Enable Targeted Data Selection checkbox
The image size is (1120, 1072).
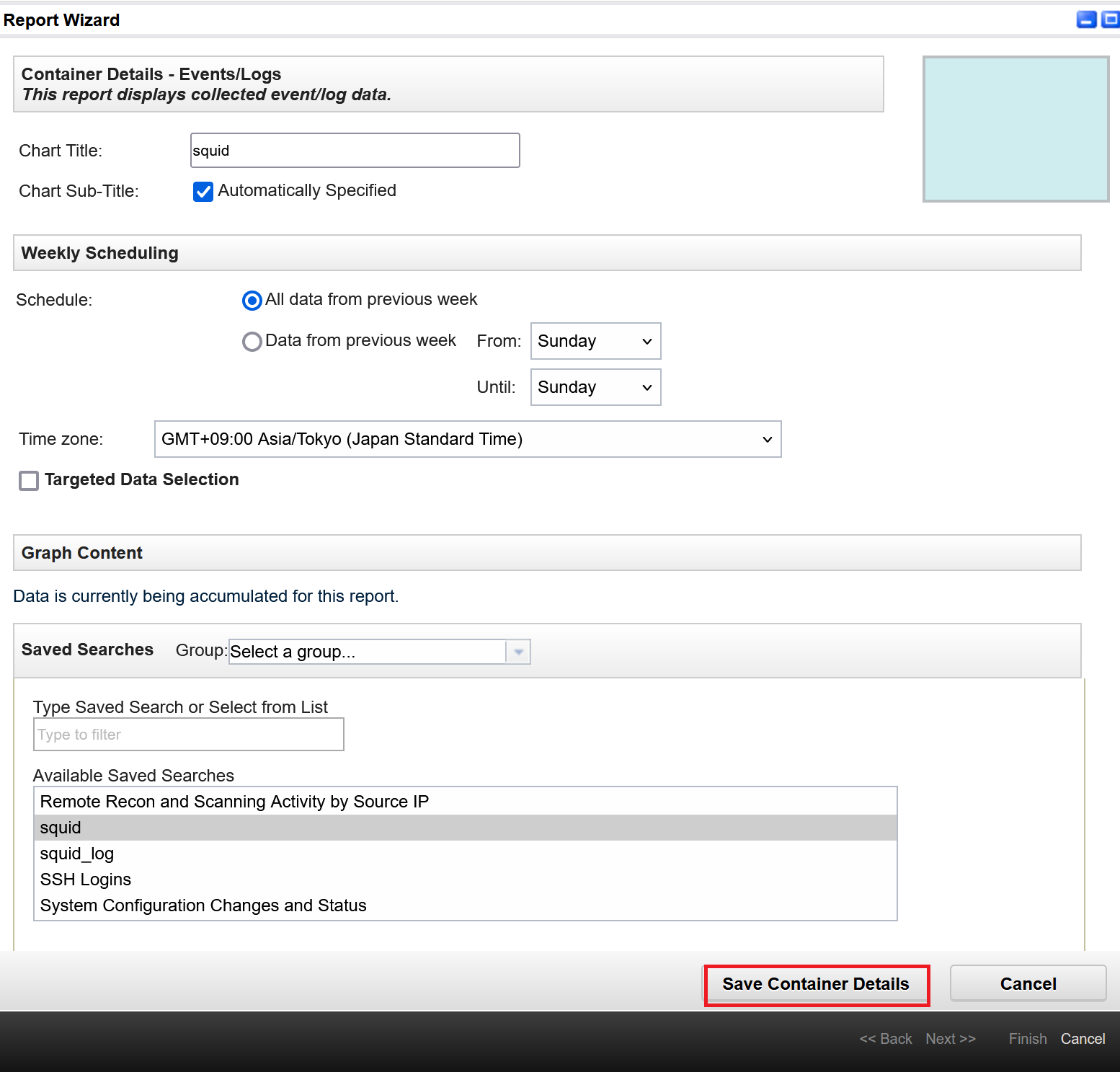pyautogui.click(x=29, y=480)
